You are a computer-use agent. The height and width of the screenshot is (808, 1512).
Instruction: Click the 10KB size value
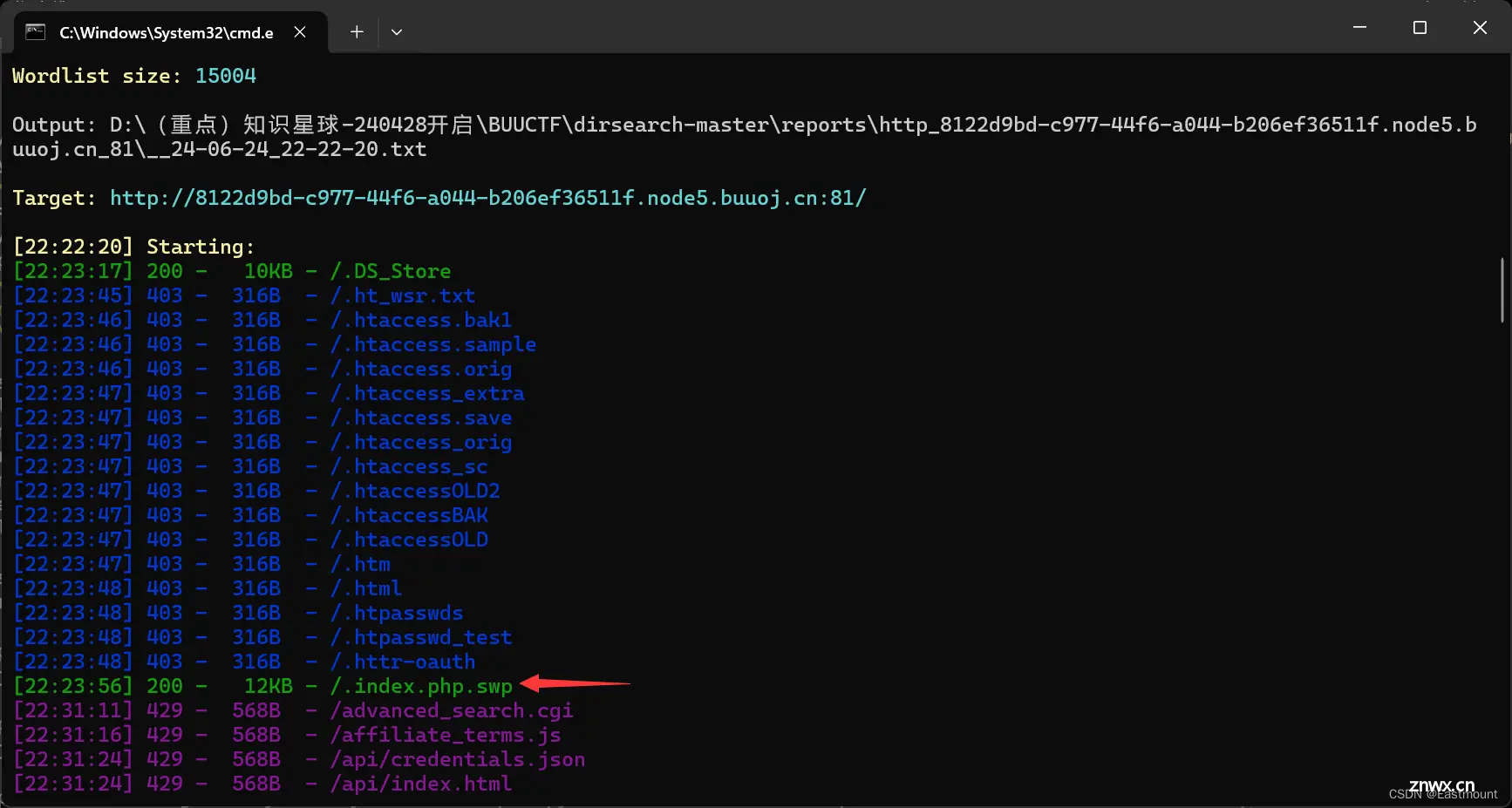[x=269, y=271]
